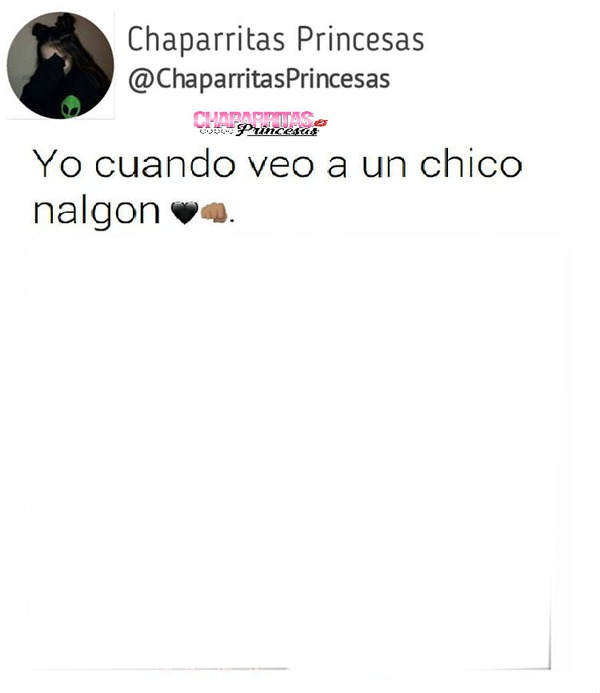The image size is (600, 693).
Task: Open the @ChaparritasPrincesas handle link
Action: click(x=259, y=80)
